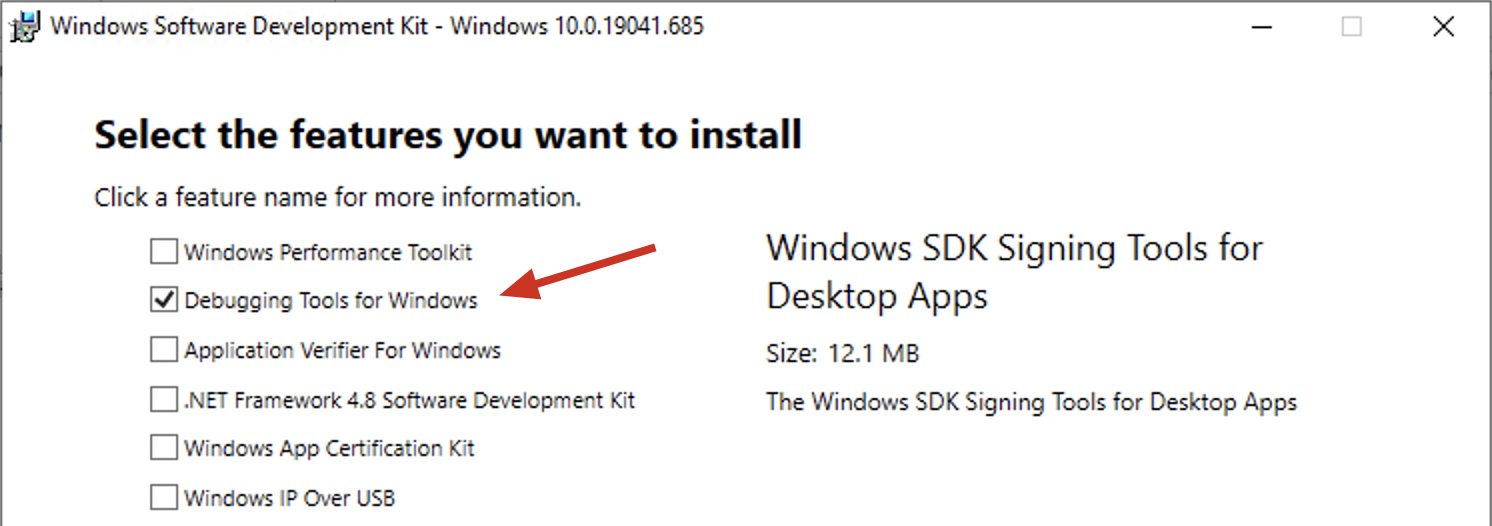Click the Size: 12.1 MB text
The height and width of the screenshot is (526, 1492).
pyautogui.click(x=843, y=353)
